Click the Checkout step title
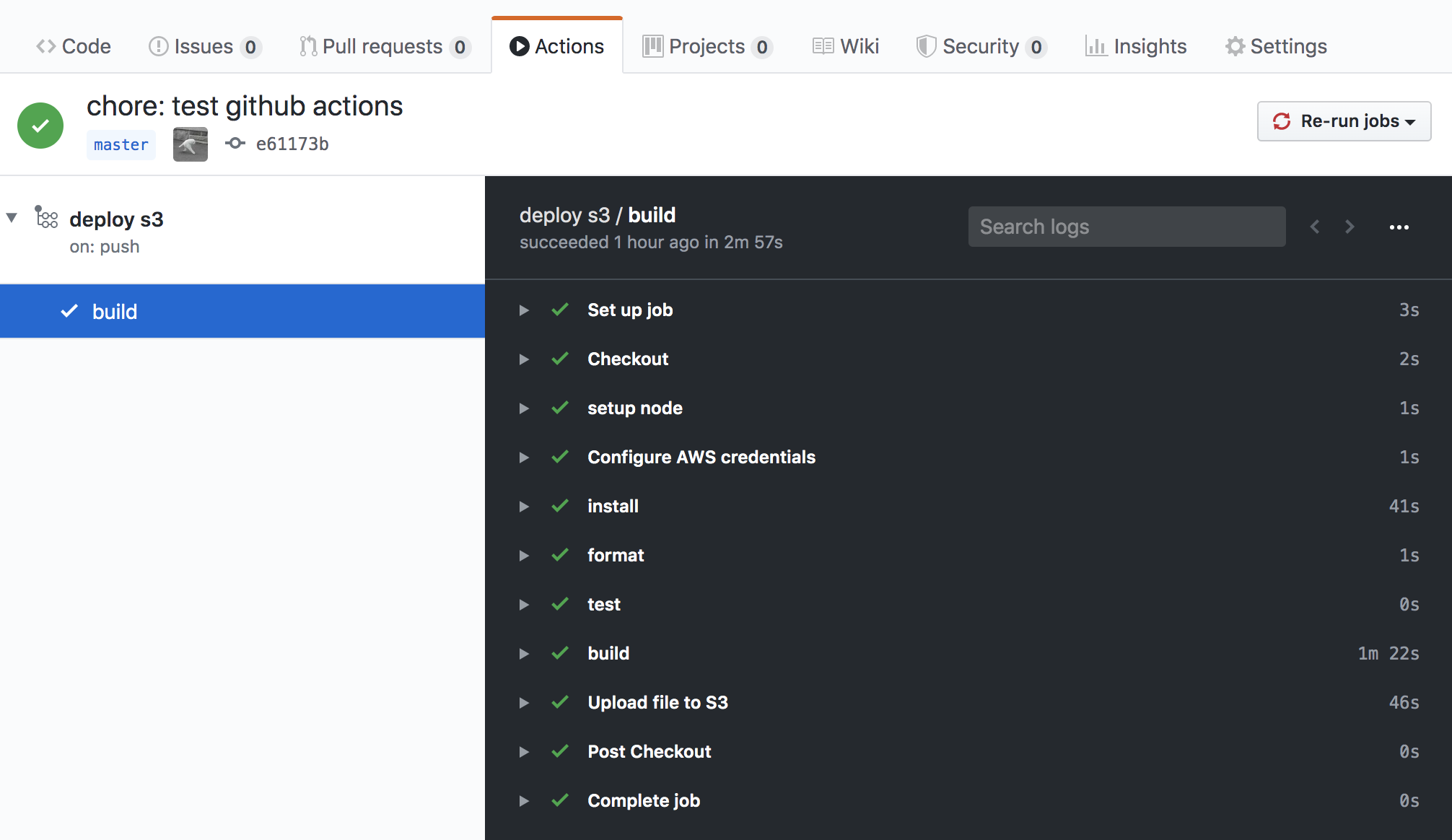 [628, 359]
